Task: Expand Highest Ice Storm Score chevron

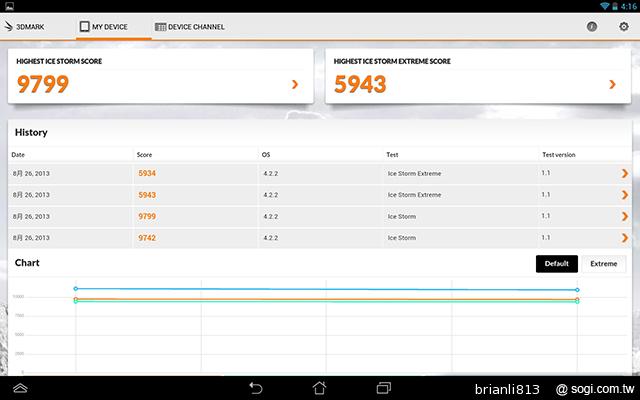Action: coord(295,84)
